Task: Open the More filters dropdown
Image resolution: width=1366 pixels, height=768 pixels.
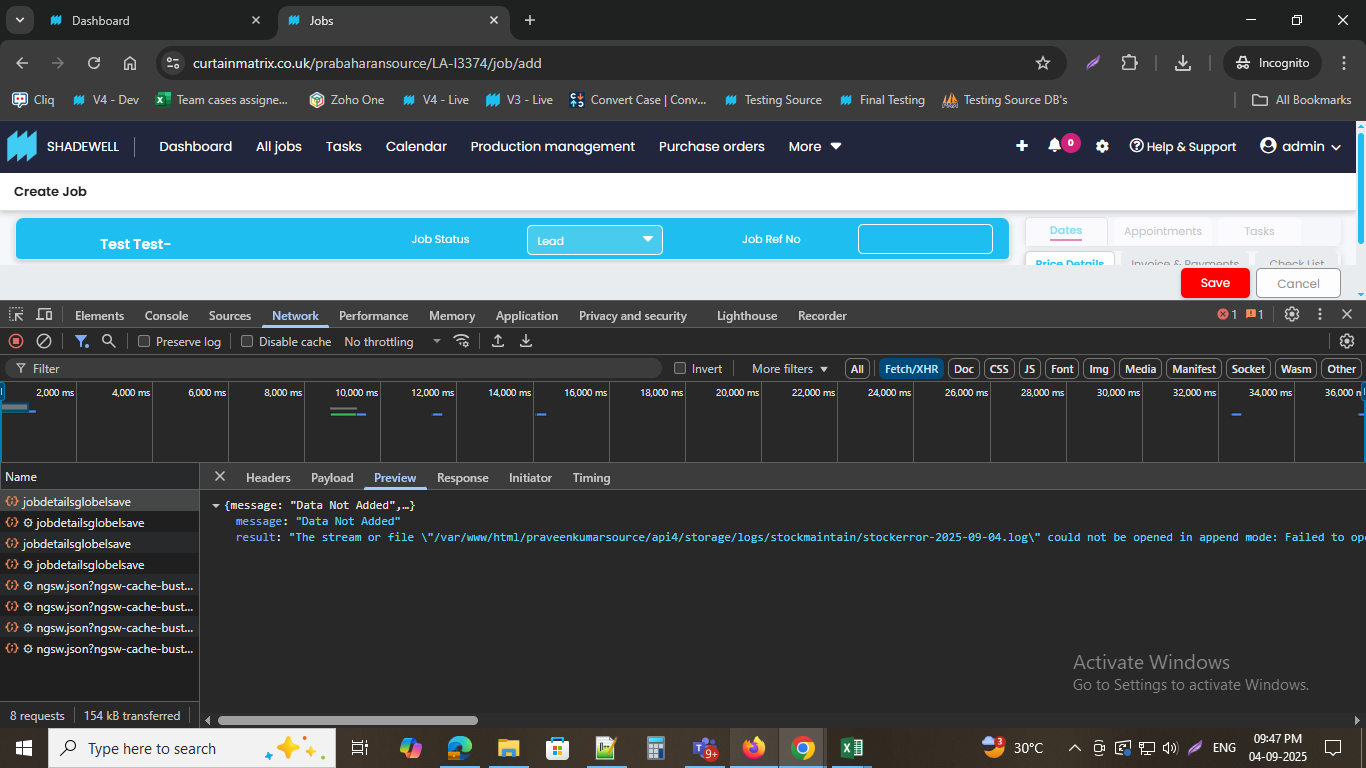Action: tap(789, 368)
